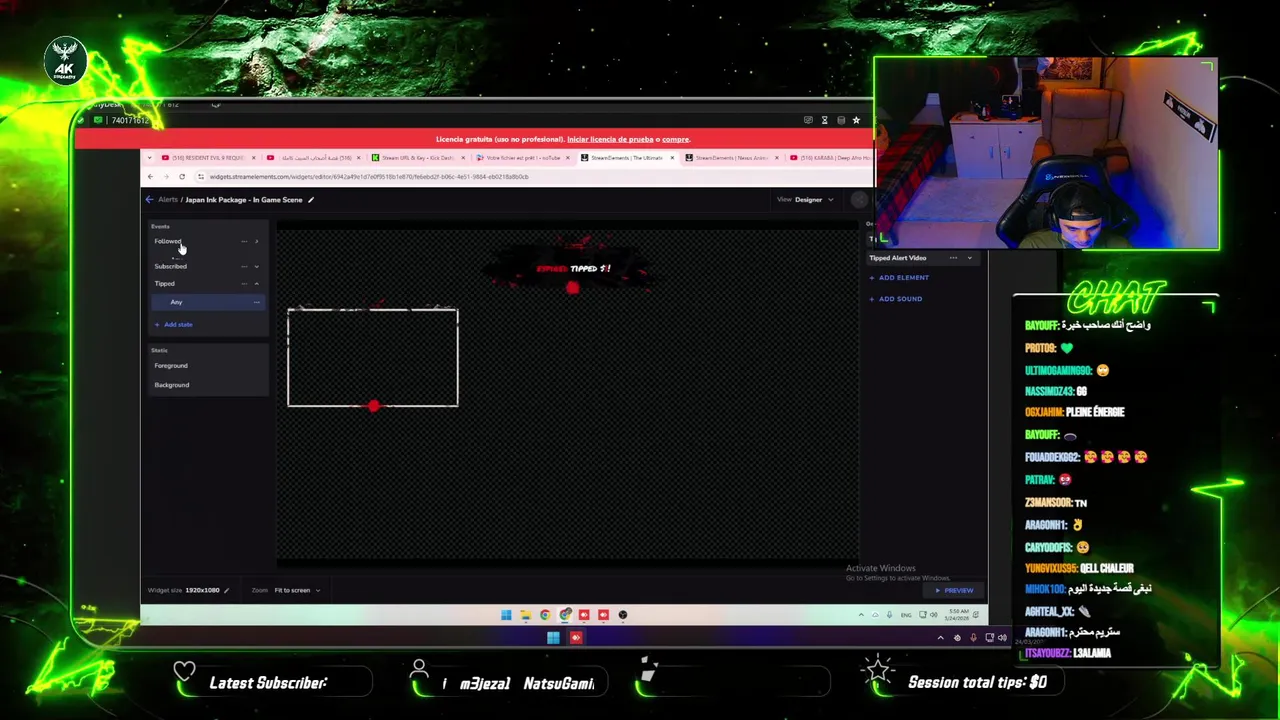Screen dimensions: 1280x720
Task: Reload the page with refresh icon
Action: coord(182,177)
